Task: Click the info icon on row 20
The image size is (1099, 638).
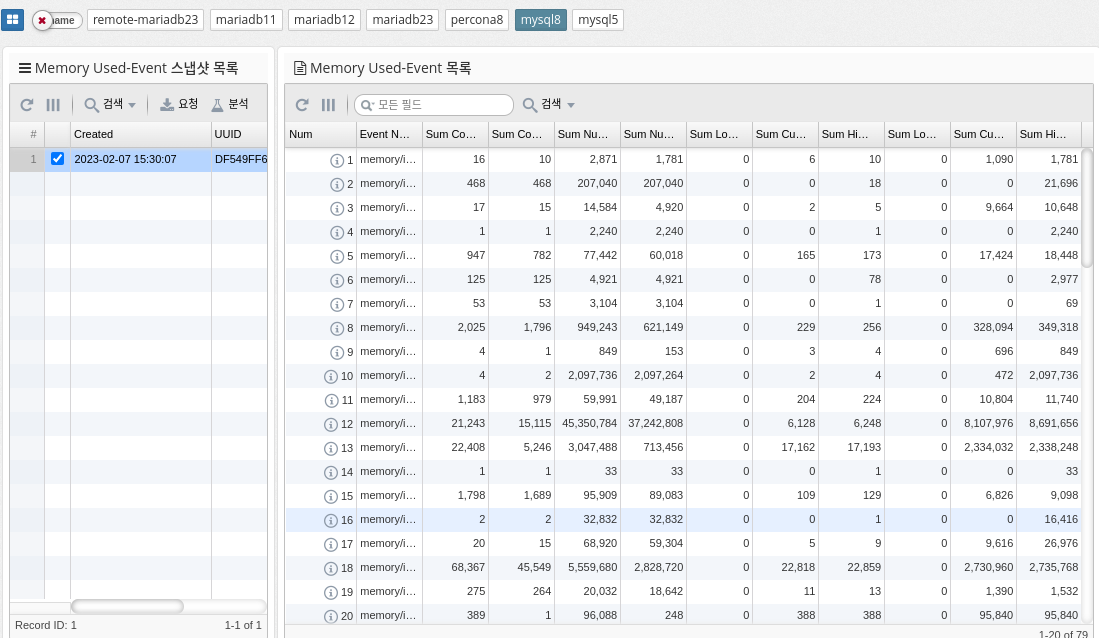Action: point(331,616)
